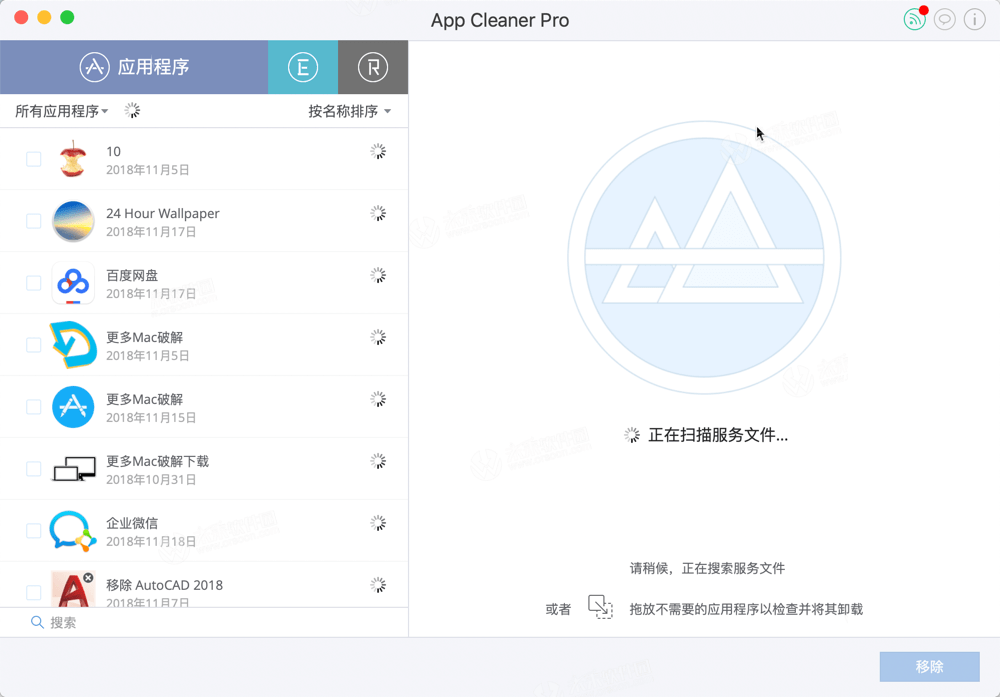
Task: Click the loading spinner in 企业微信 row
Action: pos(378,523)
